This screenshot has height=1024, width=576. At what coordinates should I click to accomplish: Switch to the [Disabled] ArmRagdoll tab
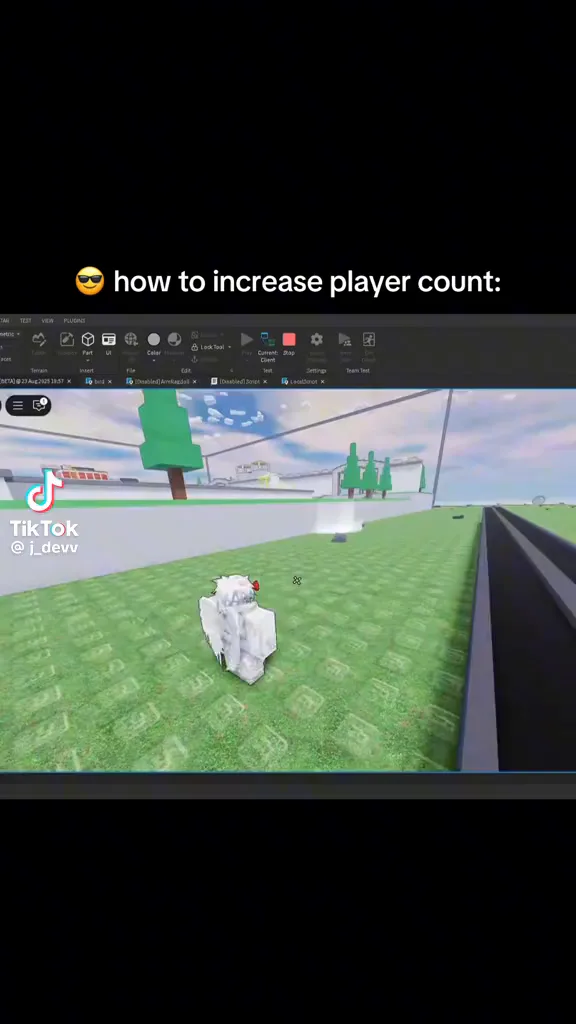click(x=157, y=381)
